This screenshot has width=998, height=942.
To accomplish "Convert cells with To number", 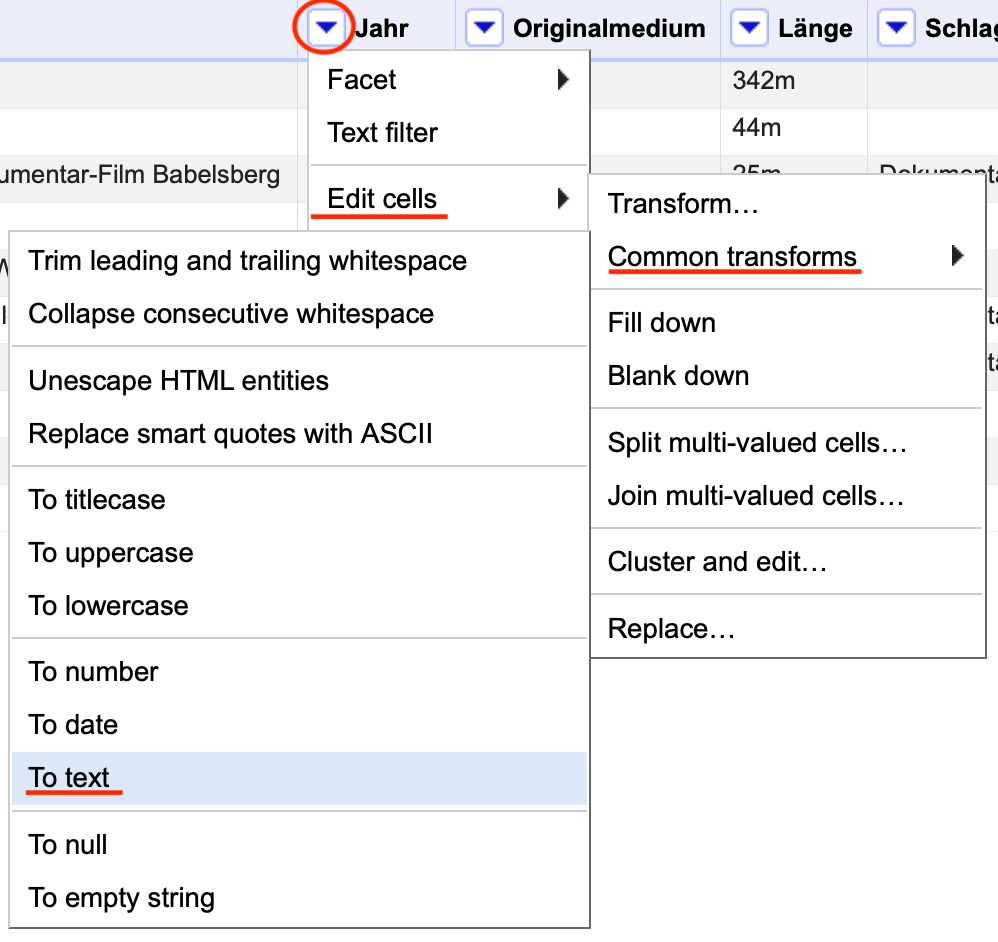I will click(93, 672).
